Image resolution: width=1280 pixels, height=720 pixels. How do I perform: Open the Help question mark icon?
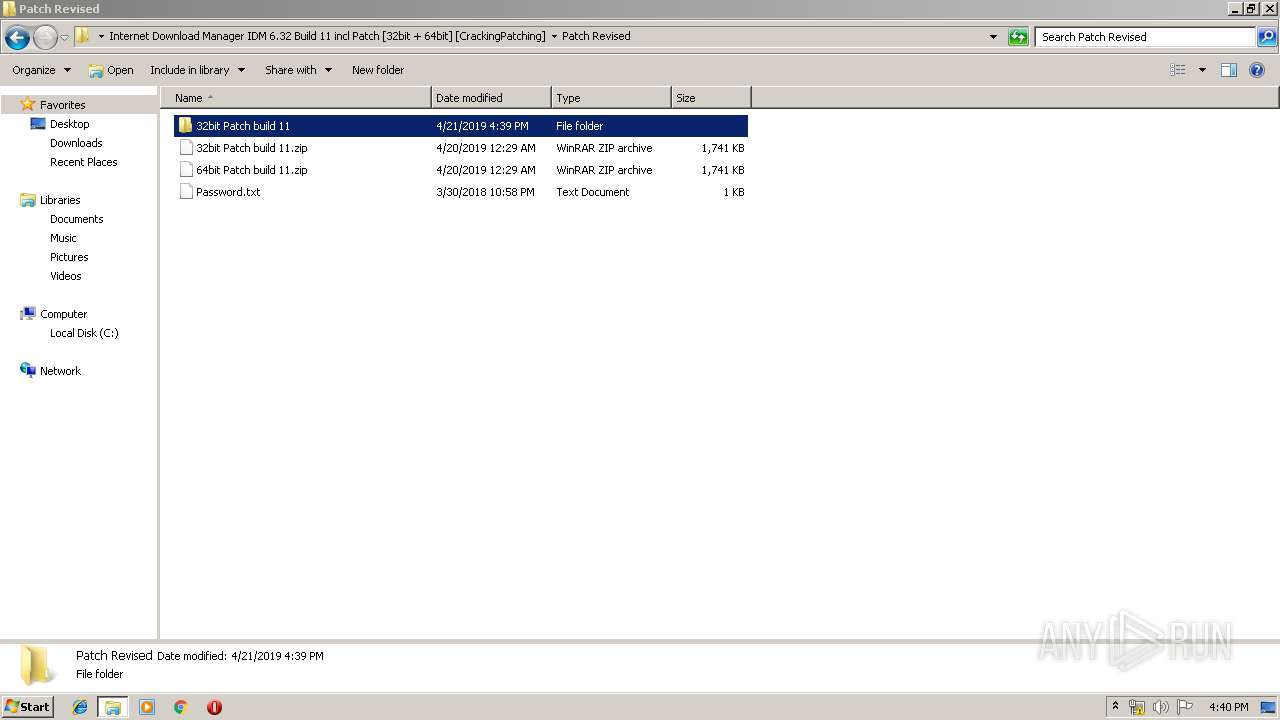[x=1258, y=70]
